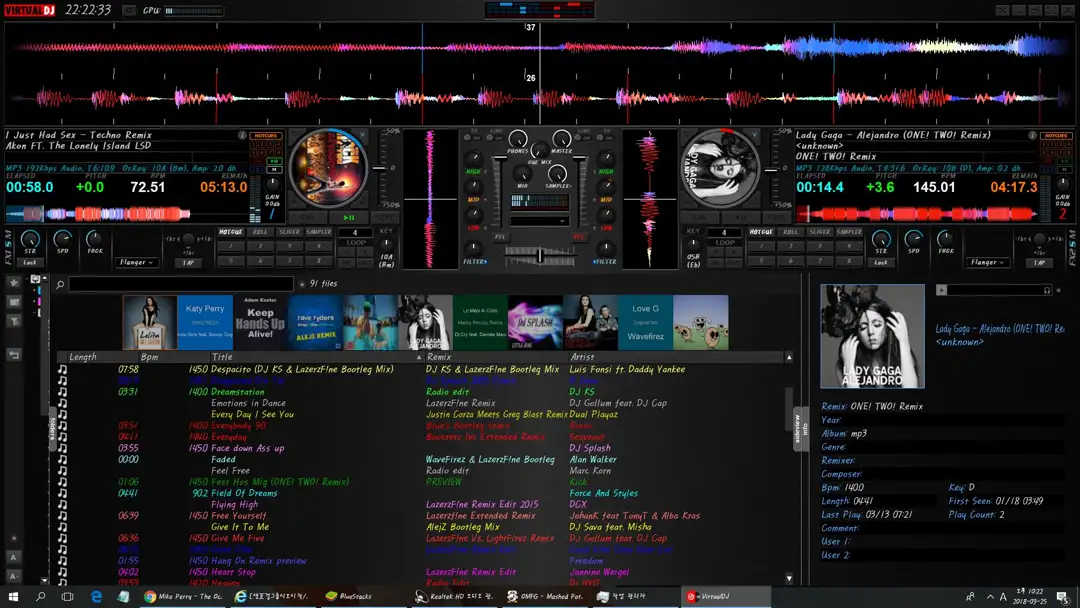Toggle right deck SYNC button
The image size is (1080, 608).
click(776, 218)
